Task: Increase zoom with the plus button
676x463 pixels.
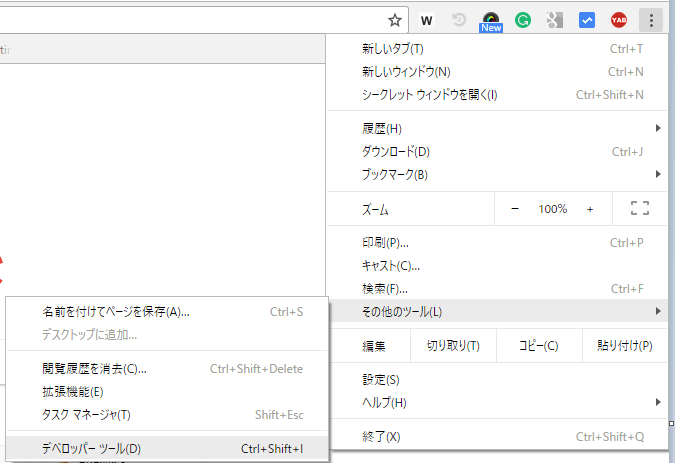Action: [590, 209]
